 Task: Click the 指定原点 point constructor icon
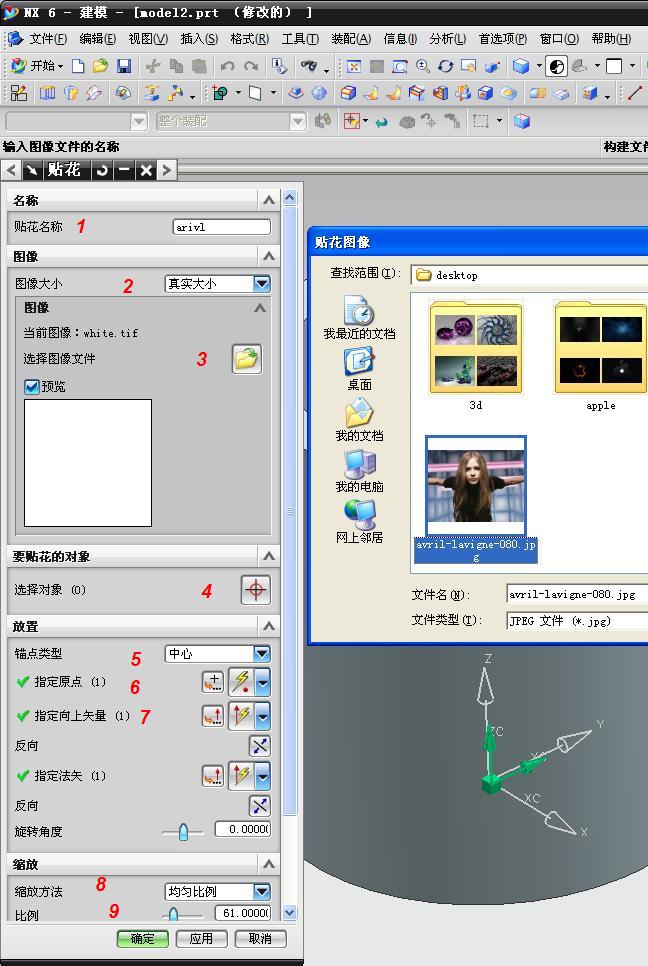coord(213,681)
